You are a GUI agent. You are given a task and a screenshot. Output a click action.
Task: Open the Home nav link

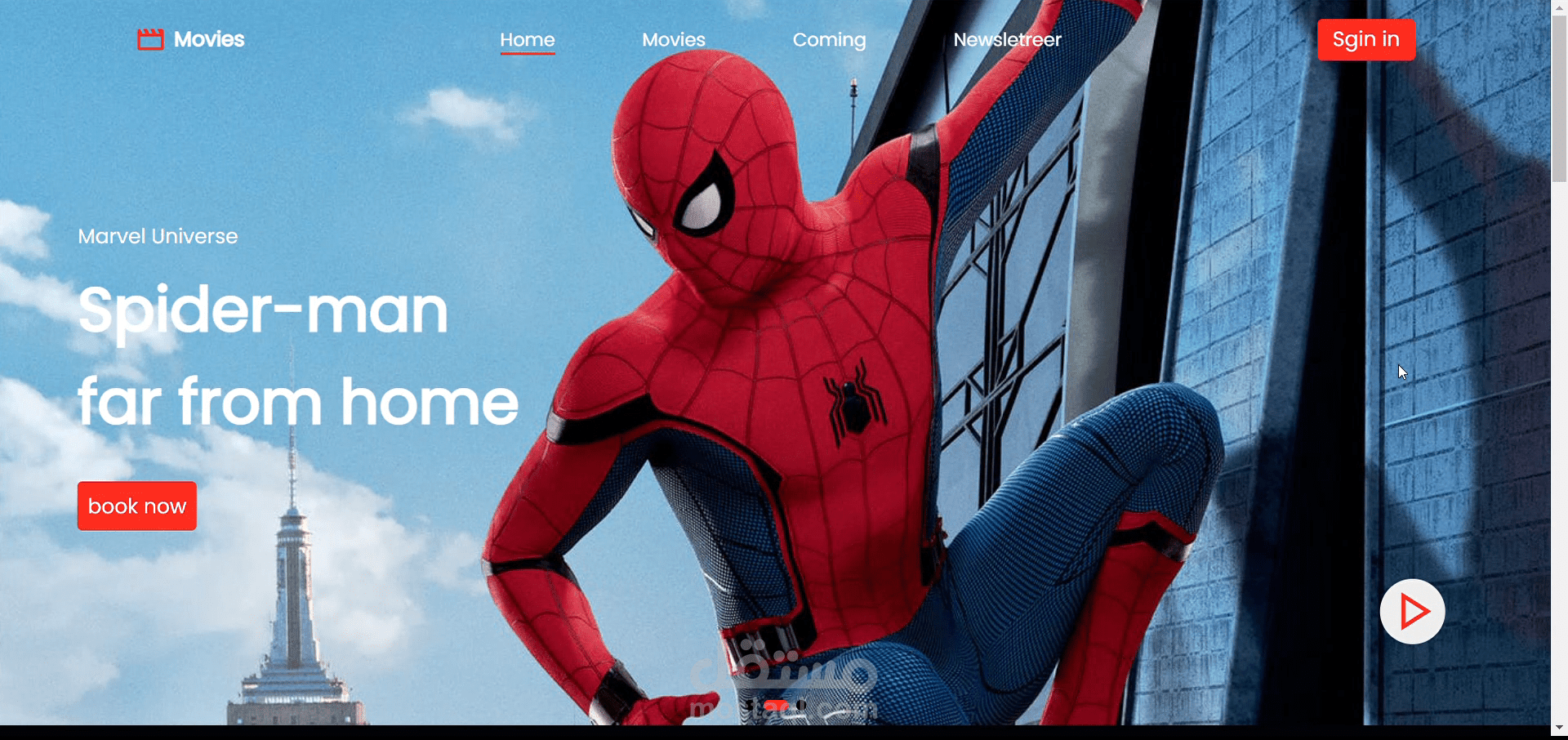point(528,40)
